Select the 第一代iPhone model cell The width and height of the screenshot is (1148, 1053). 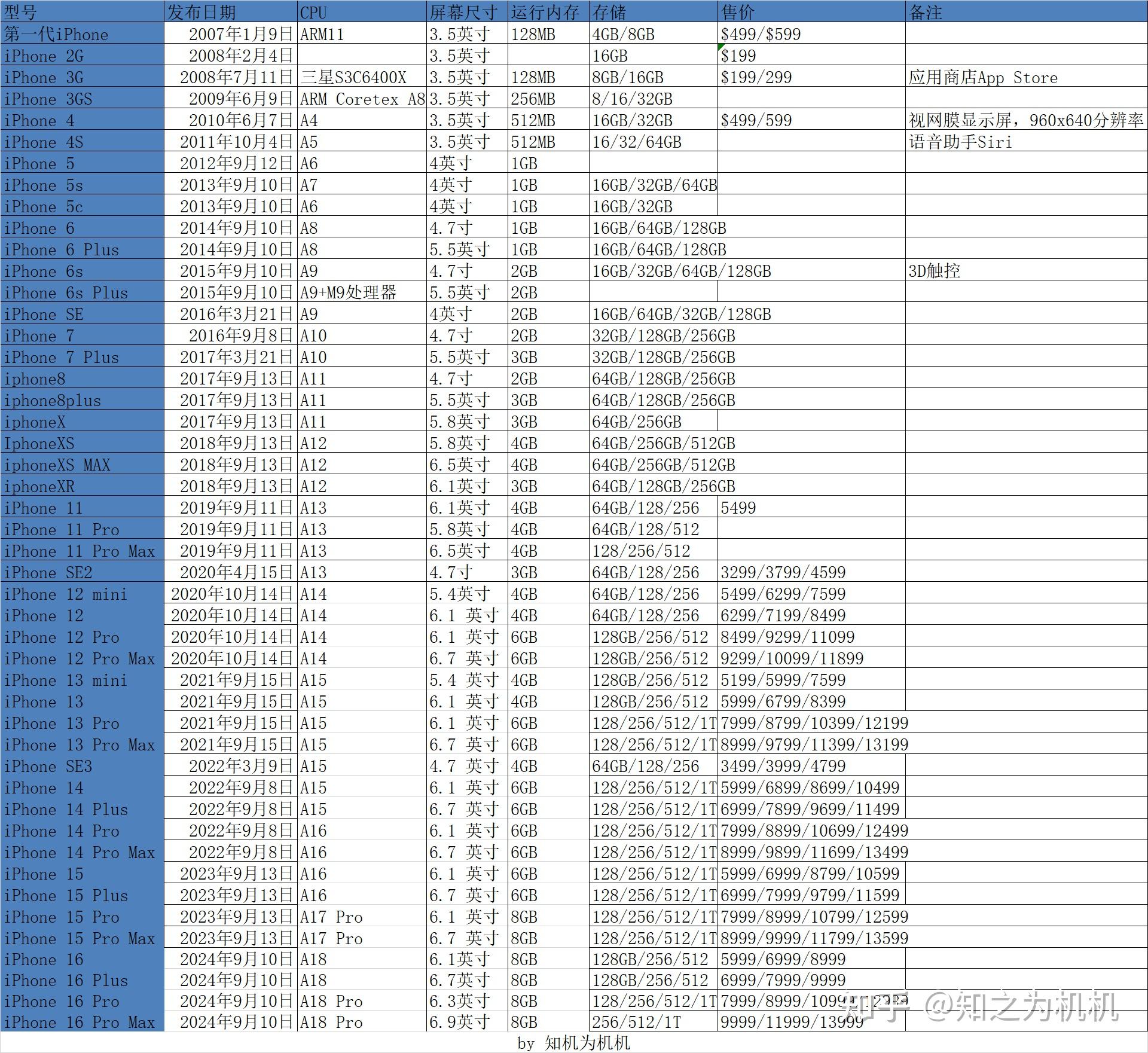pyautogui.click(x=83, y=34)
